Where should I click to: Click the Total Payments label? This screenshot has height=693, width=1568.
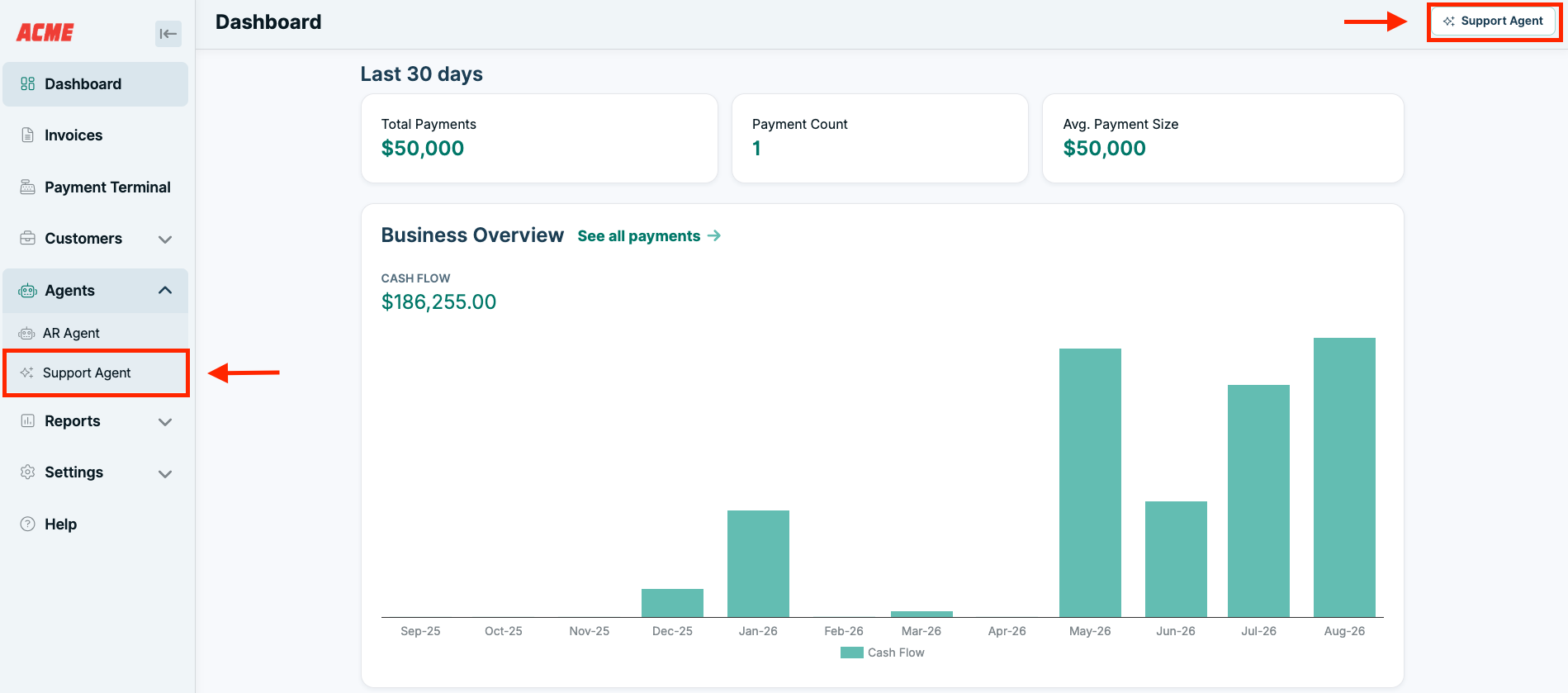point(429,124)
